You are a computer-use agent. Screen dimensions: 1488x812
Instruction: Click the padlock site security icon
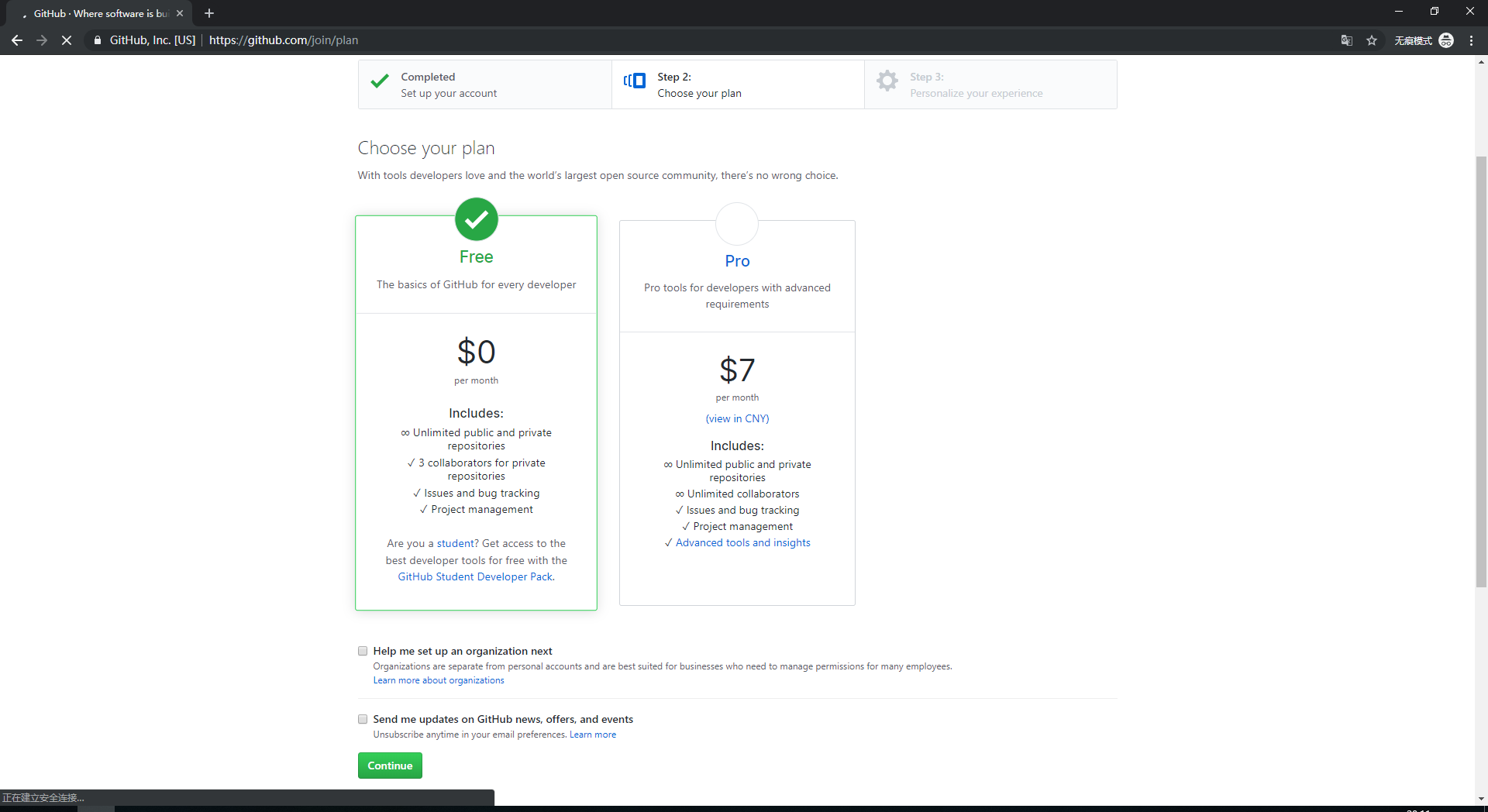[x=98, y=40]
